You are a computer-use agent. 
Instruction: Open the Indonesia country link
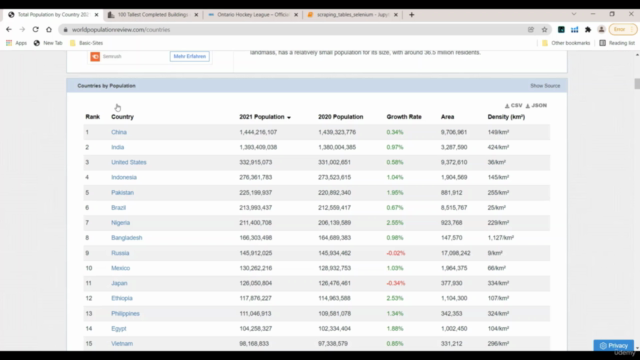coord(124,178)
